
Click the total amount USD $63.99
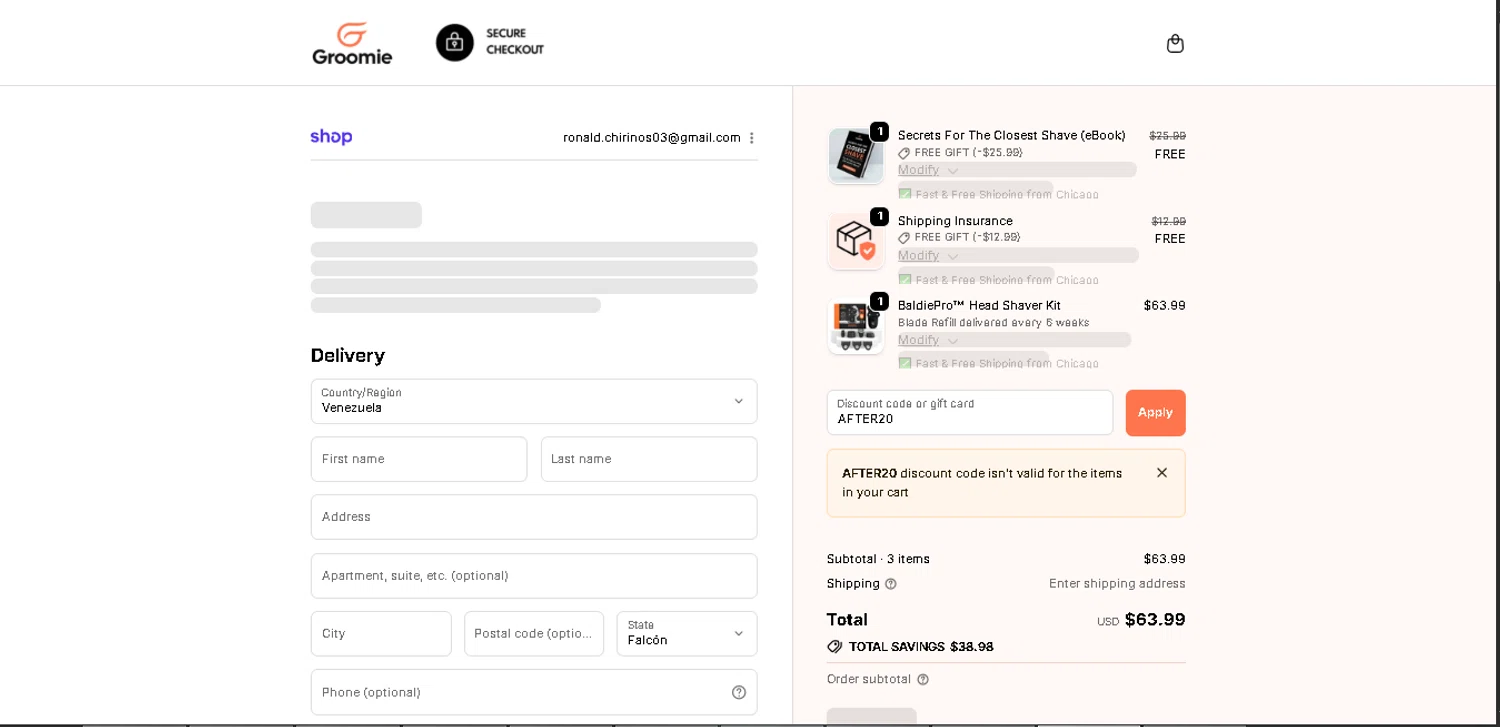pos(1141,620)
